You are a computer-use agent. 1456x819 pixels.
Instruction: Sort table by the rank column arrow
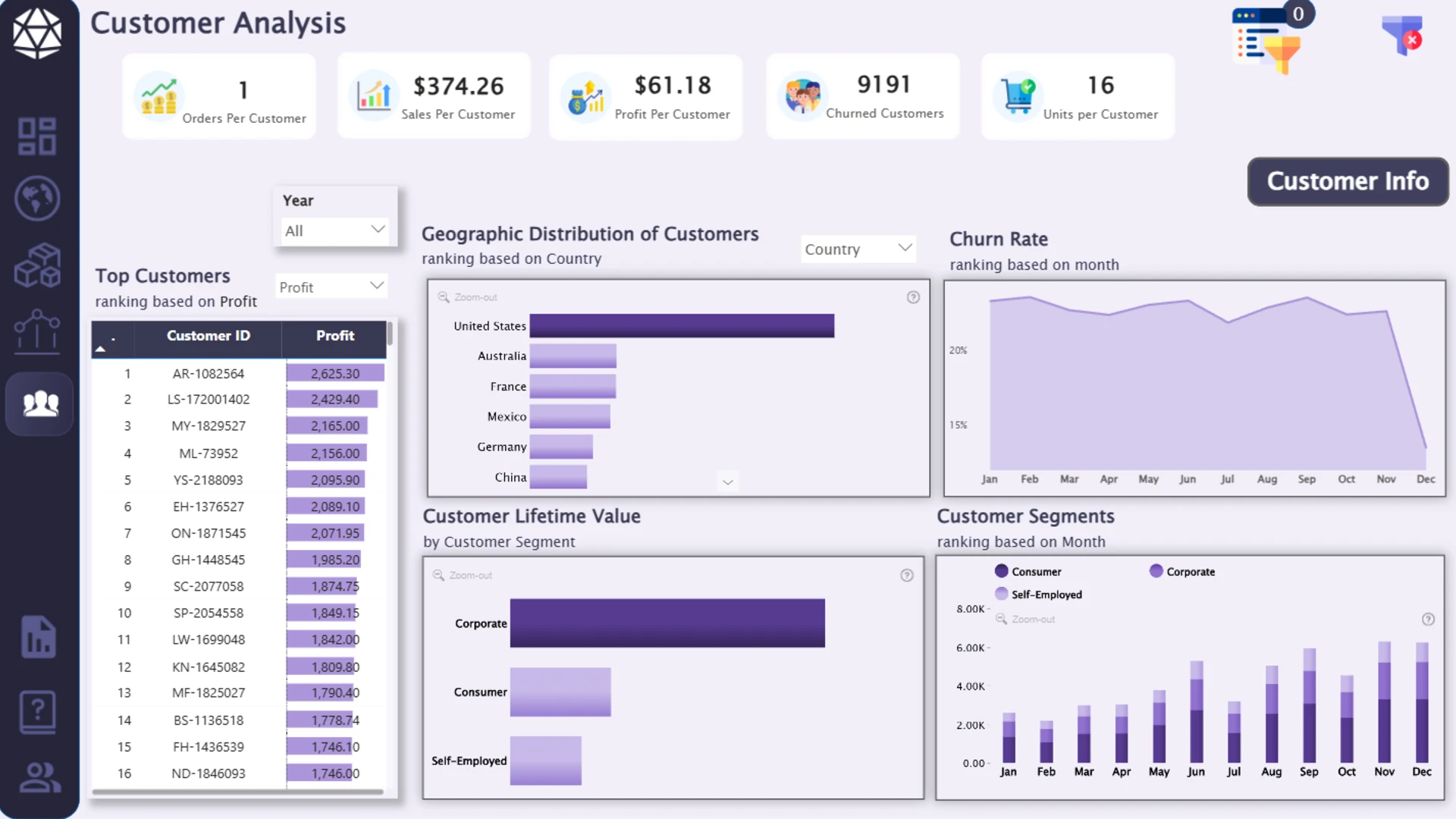[x=100, y=348]
